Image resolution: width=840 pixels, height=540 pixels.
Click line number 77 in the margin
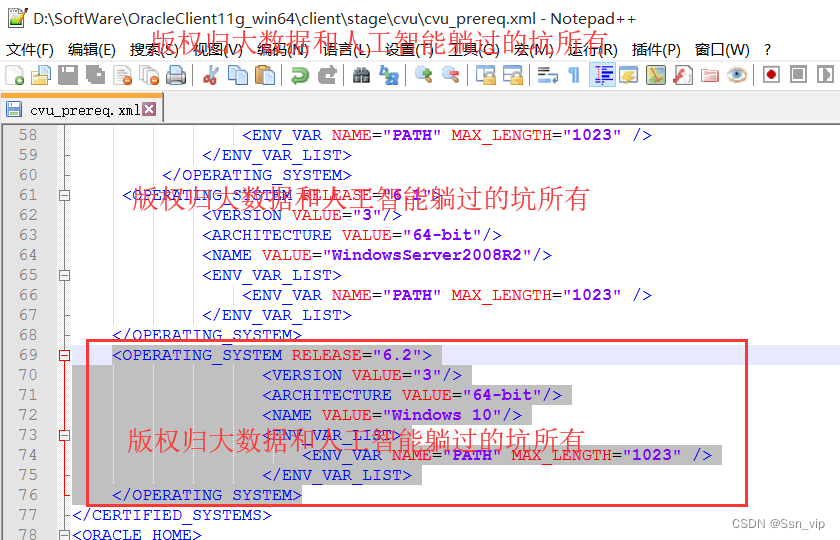(x=27, y=515)
